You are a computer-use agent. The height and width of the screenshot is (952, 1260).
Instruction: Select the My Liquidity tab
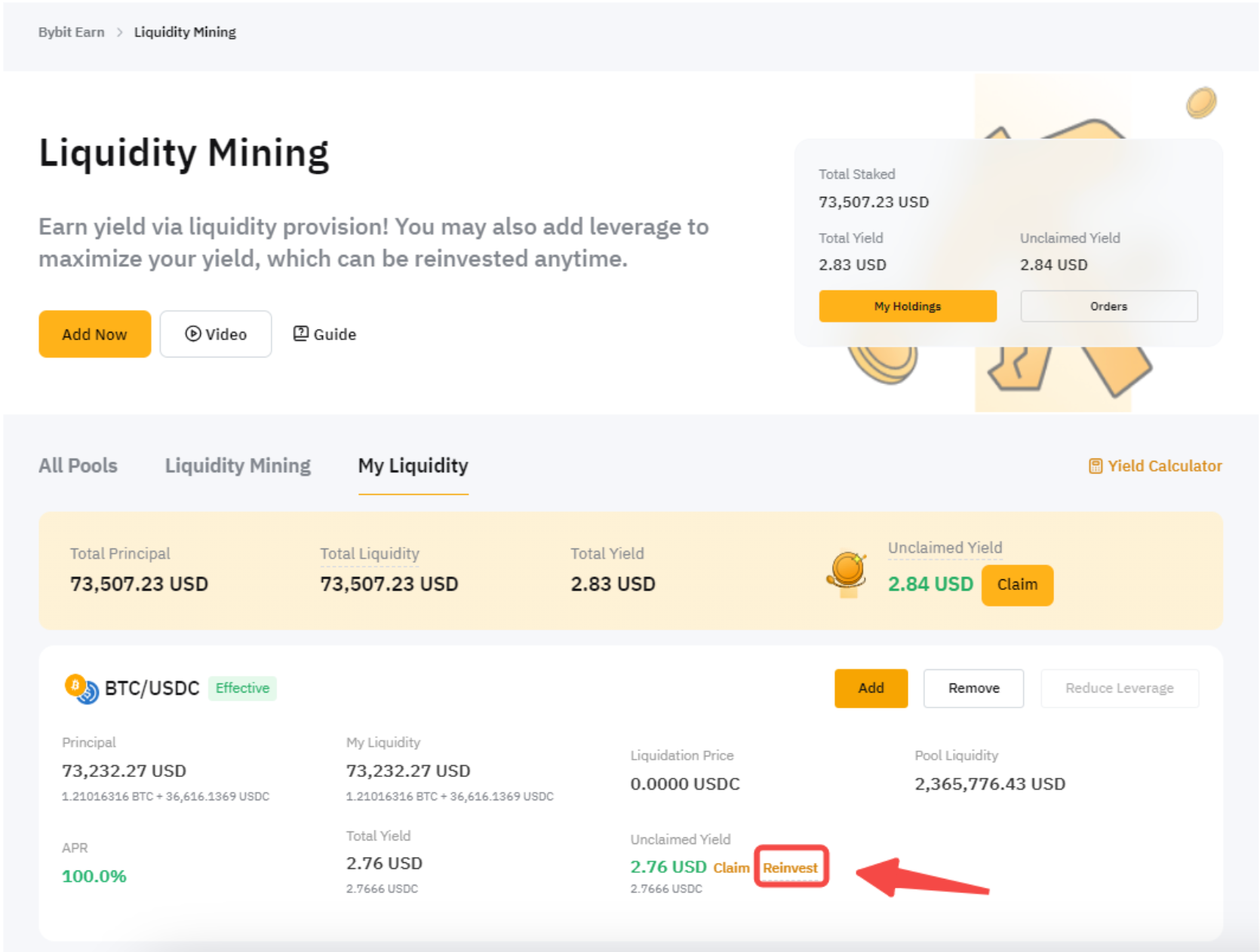point(413,466)
